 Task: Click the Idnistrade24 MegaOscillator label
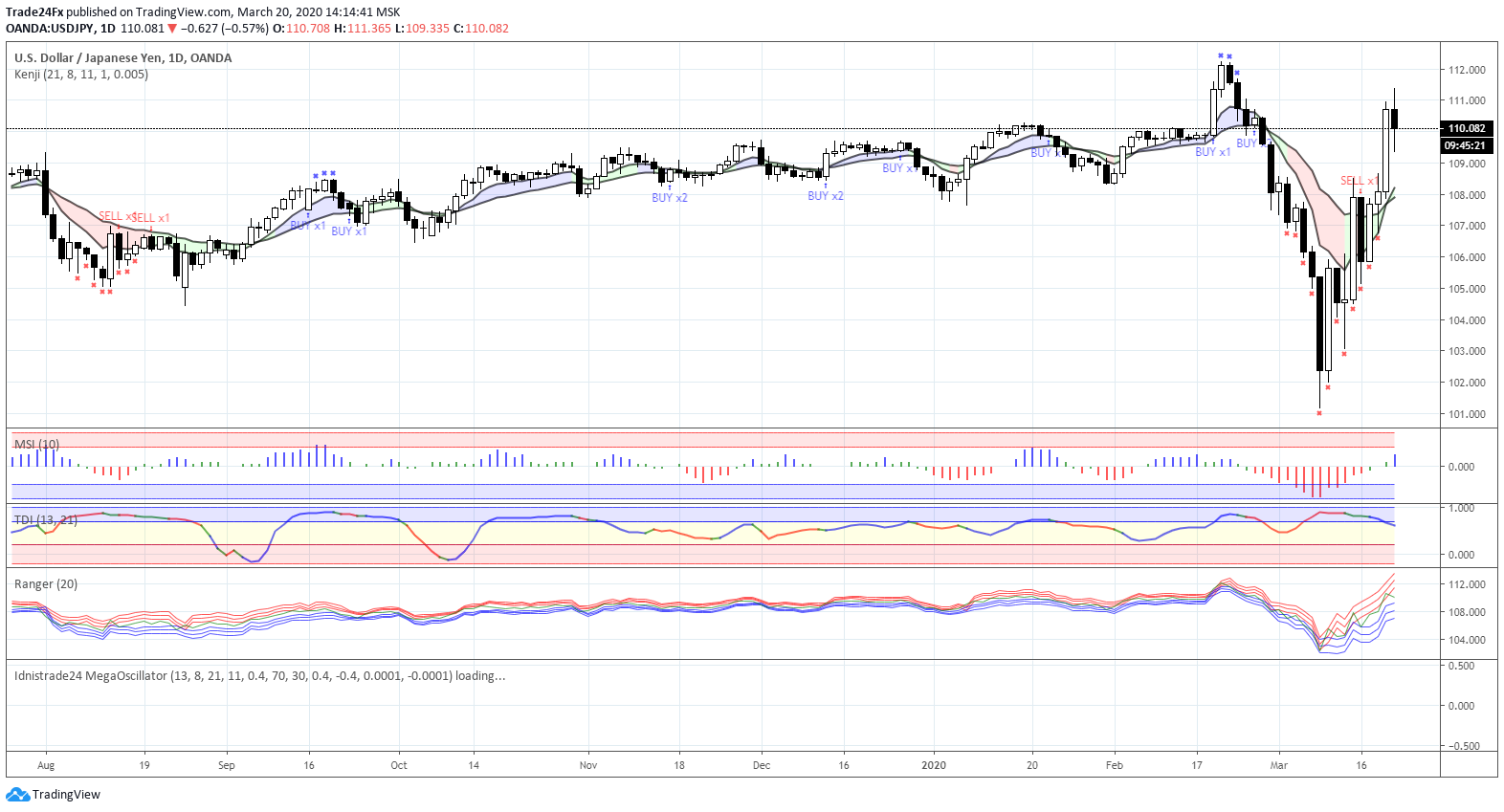click(x=259, y=675)
